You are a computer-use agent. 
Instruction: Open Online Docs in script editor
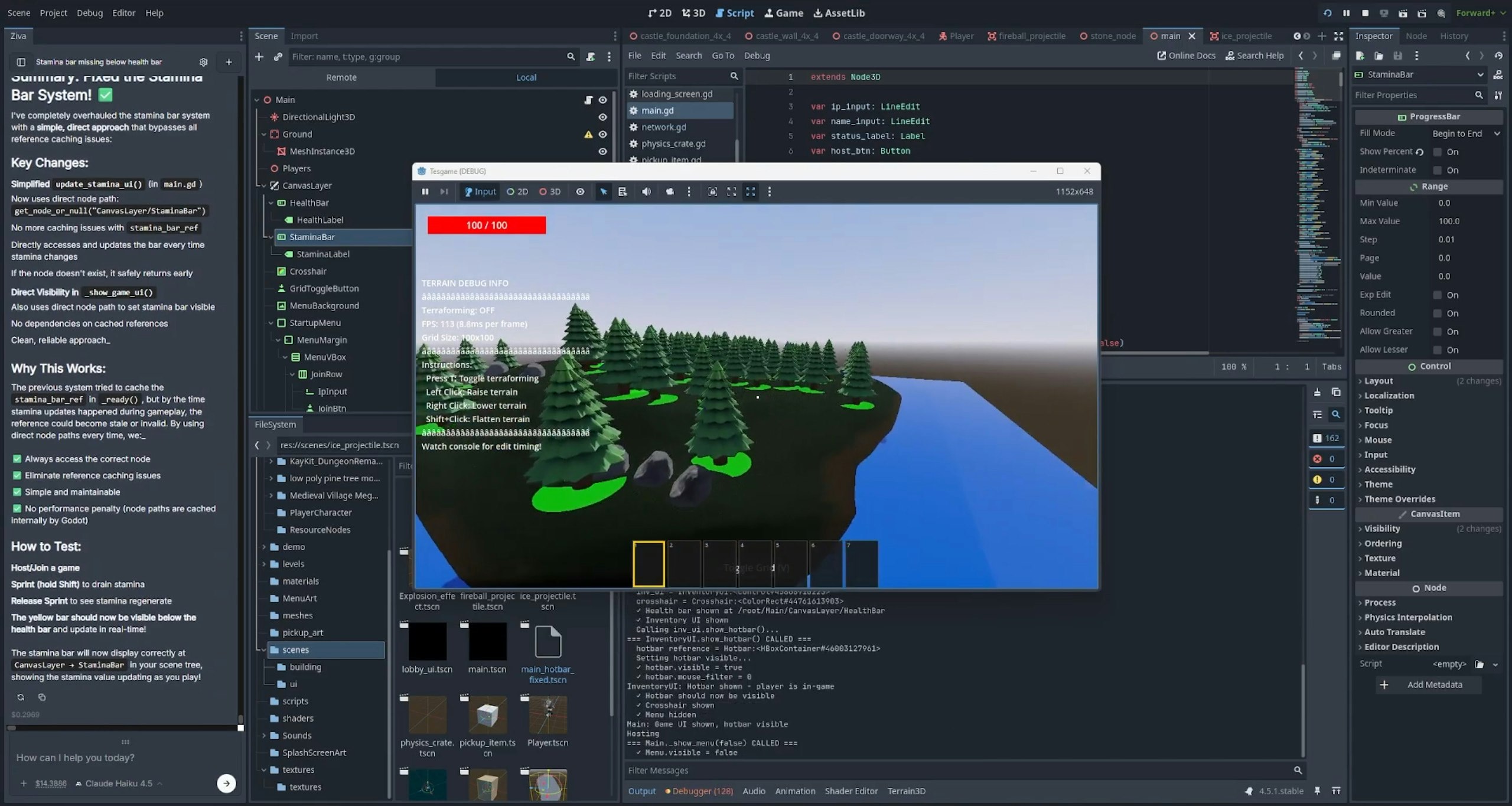1186,56
